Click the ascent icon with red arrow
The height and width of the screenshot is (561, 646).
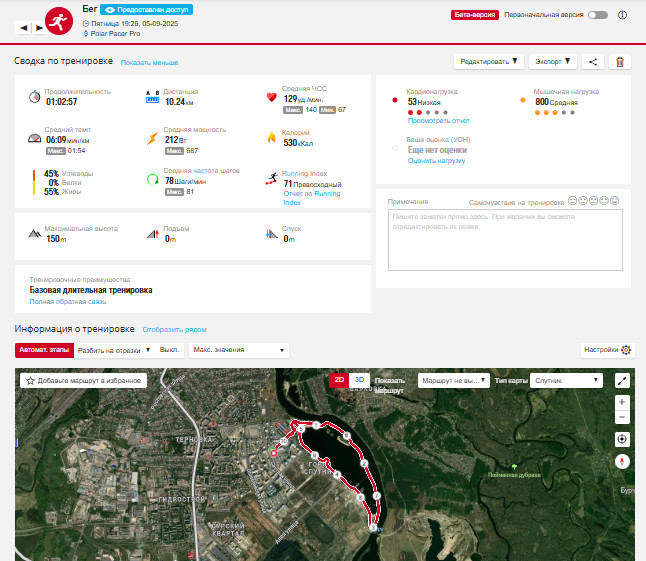(x=153, y=234)
